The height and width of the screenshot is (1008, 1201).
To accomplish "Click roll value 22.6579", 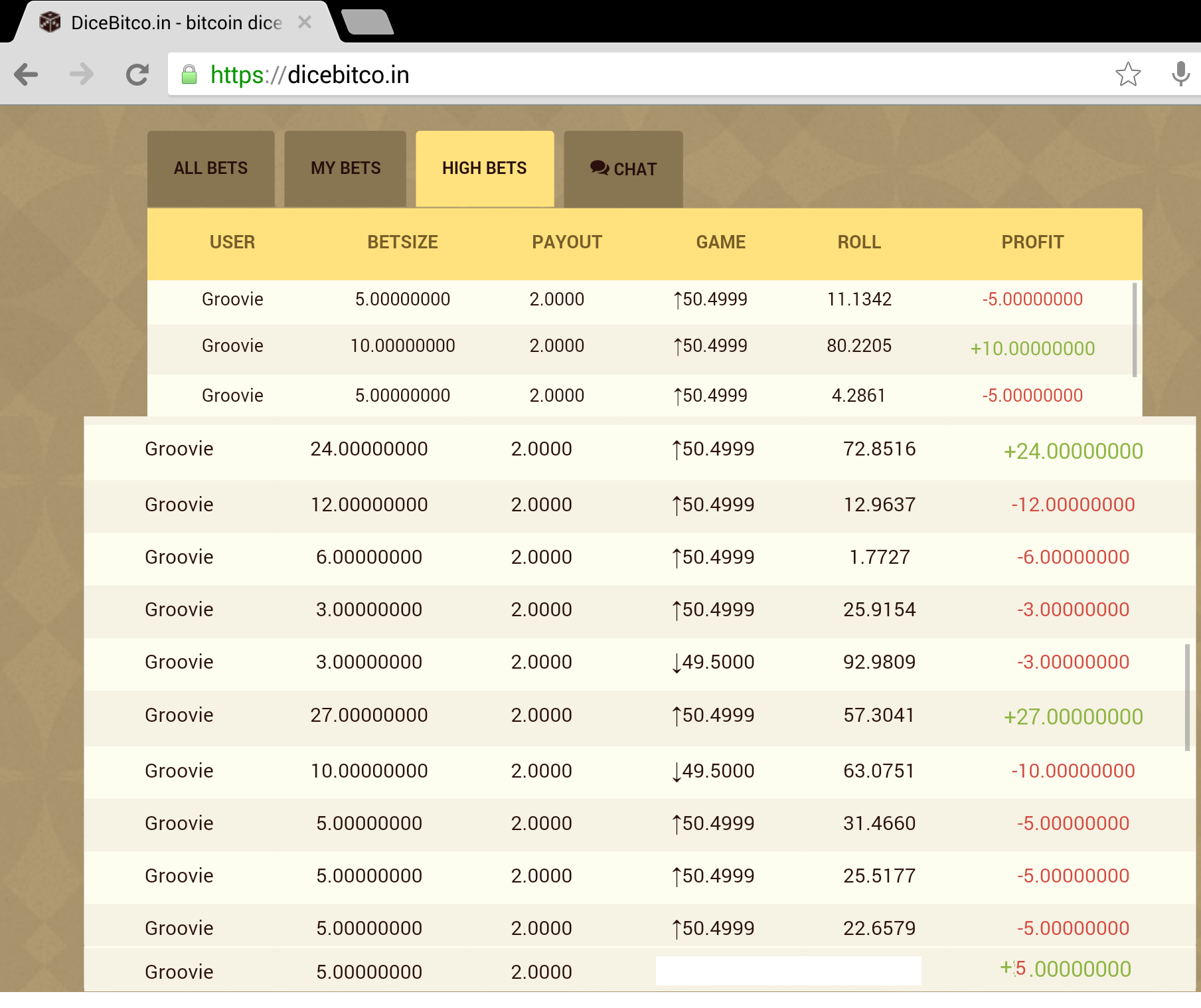I will point(880,928).
